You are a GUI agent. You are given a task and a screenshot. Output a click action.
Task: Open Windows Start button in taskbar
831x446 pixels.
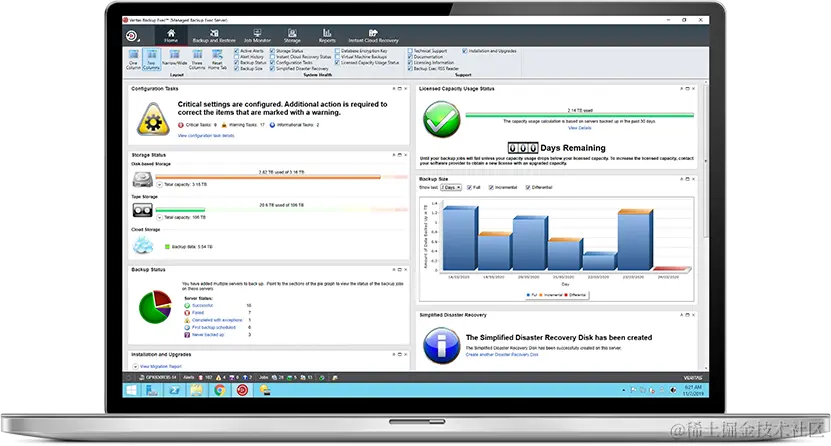[x=131, y=390]
